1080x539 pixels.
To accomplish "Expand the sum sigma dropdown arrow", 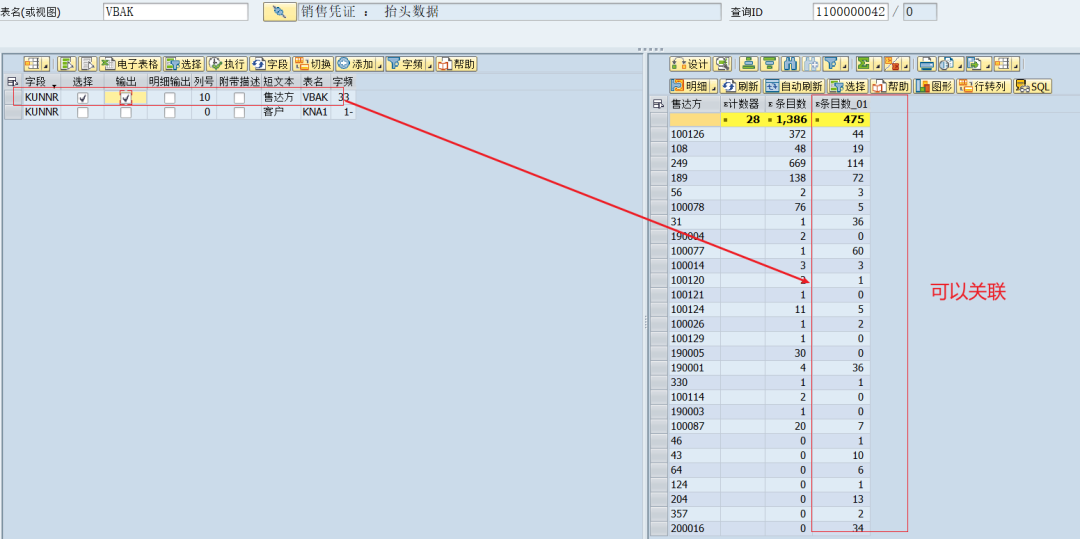I will [878, 64].
